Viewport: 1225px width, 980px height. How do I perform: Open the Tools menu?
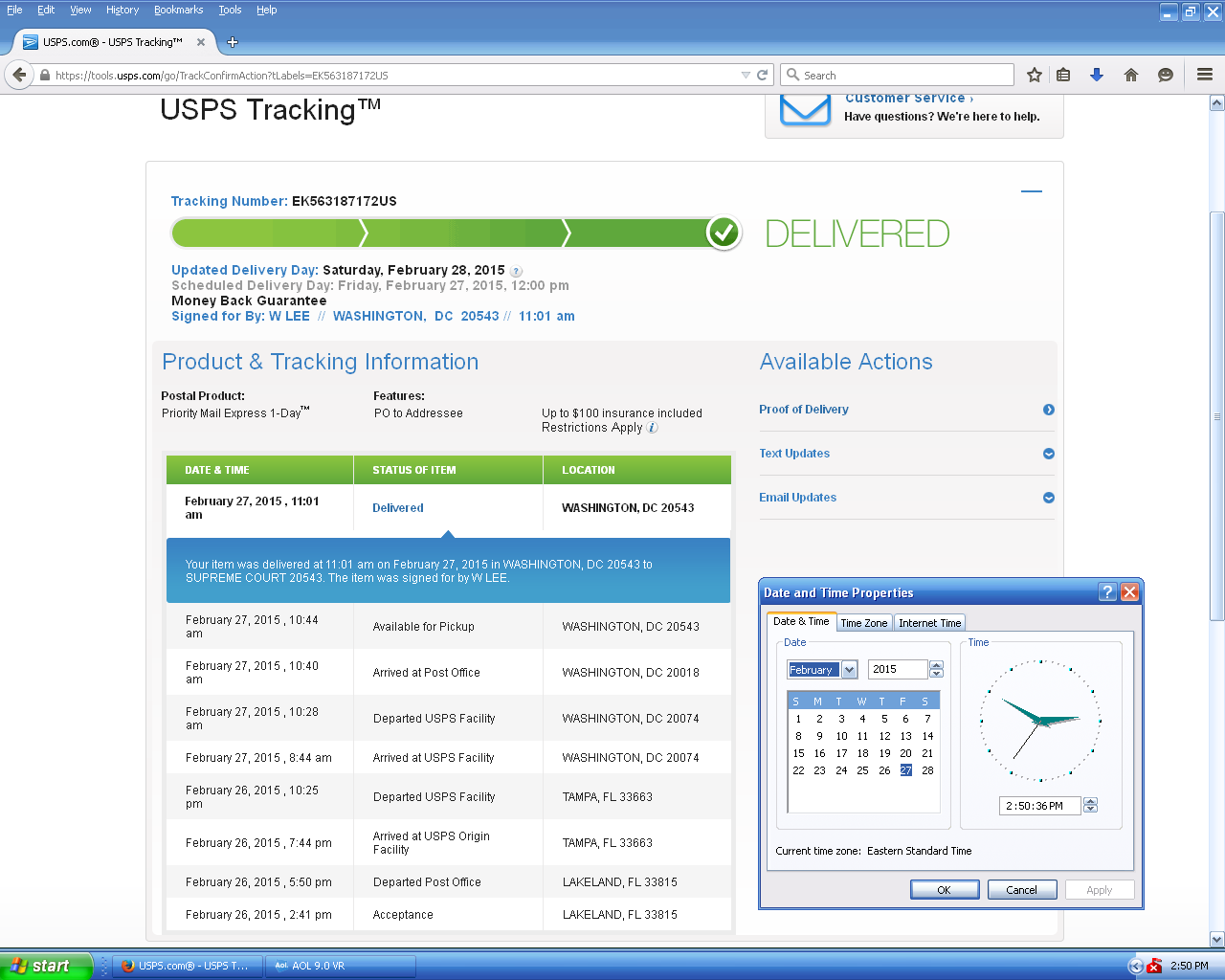230,10
